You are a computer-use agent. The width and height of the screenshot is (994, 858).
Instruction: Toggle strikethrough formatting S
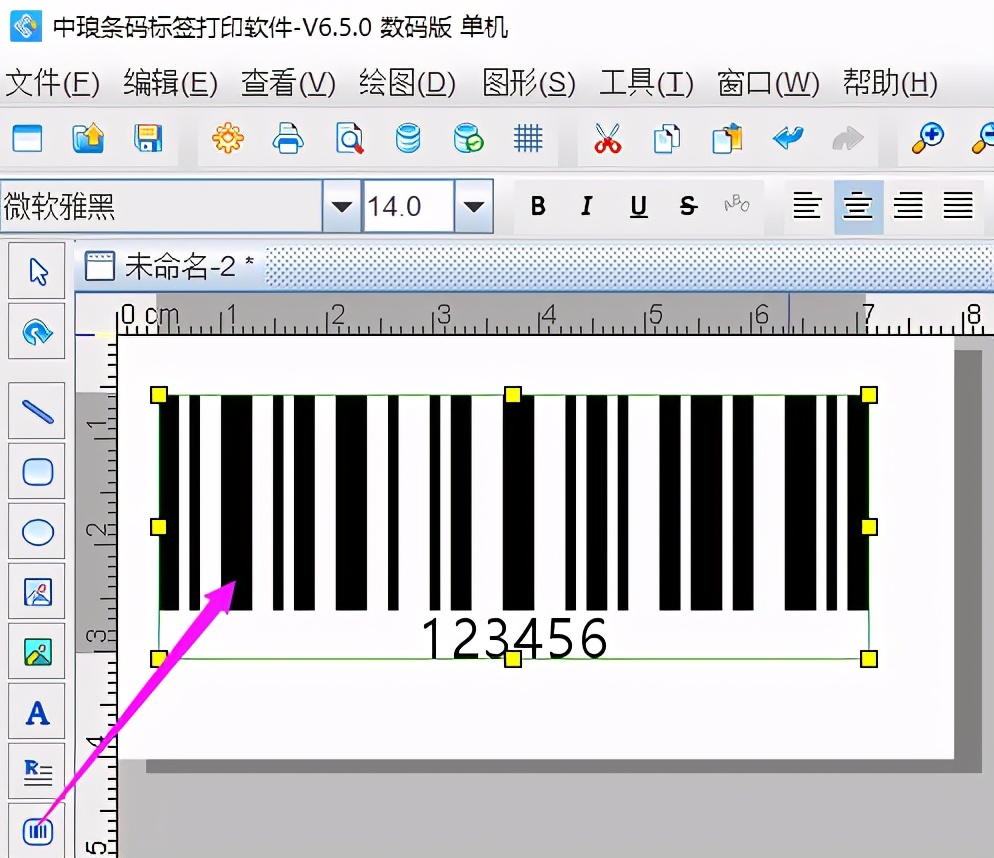point(688,206)
